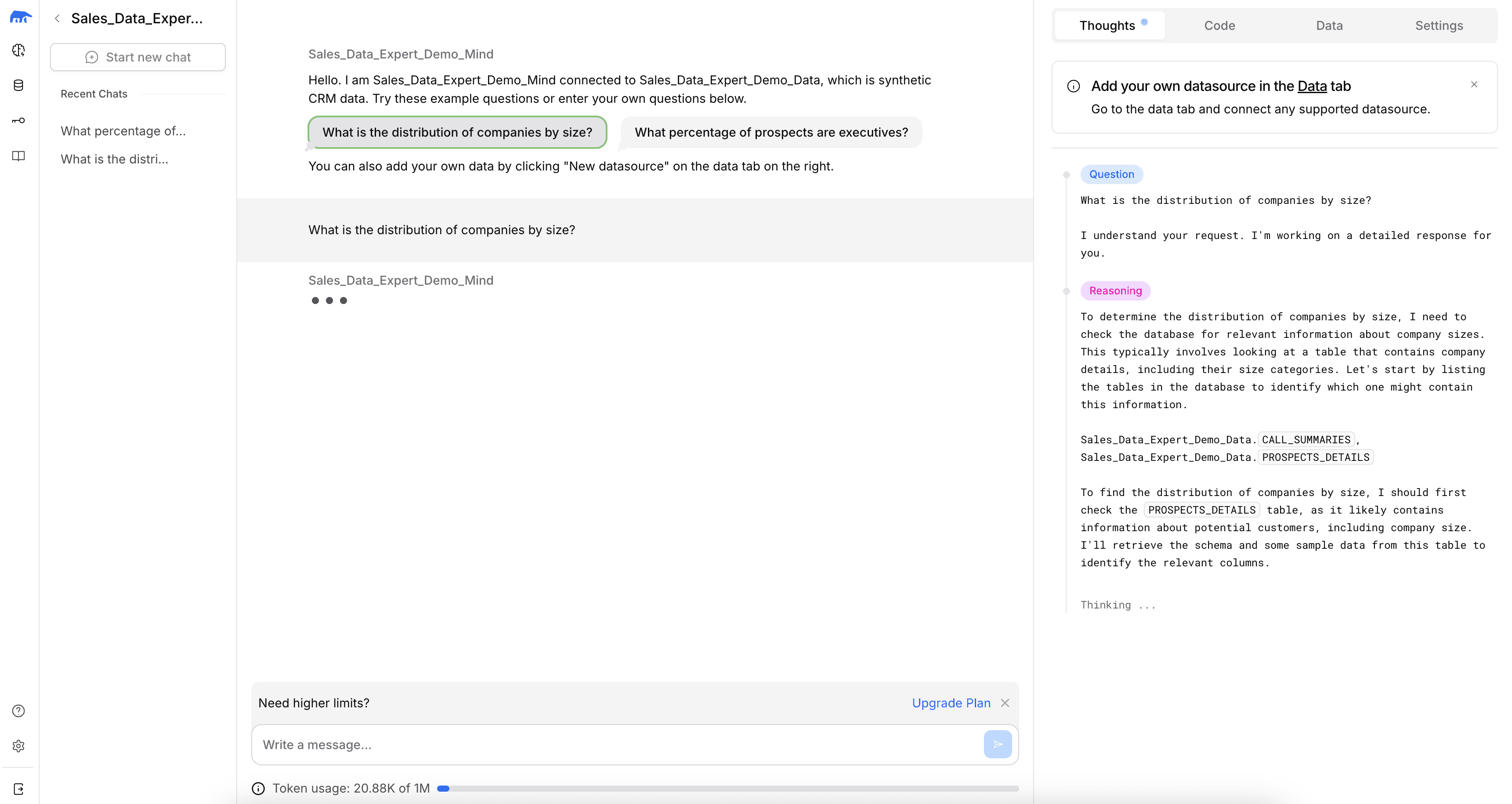Click the back arrow icon
1512x804 pixels.
pos(58,18)
